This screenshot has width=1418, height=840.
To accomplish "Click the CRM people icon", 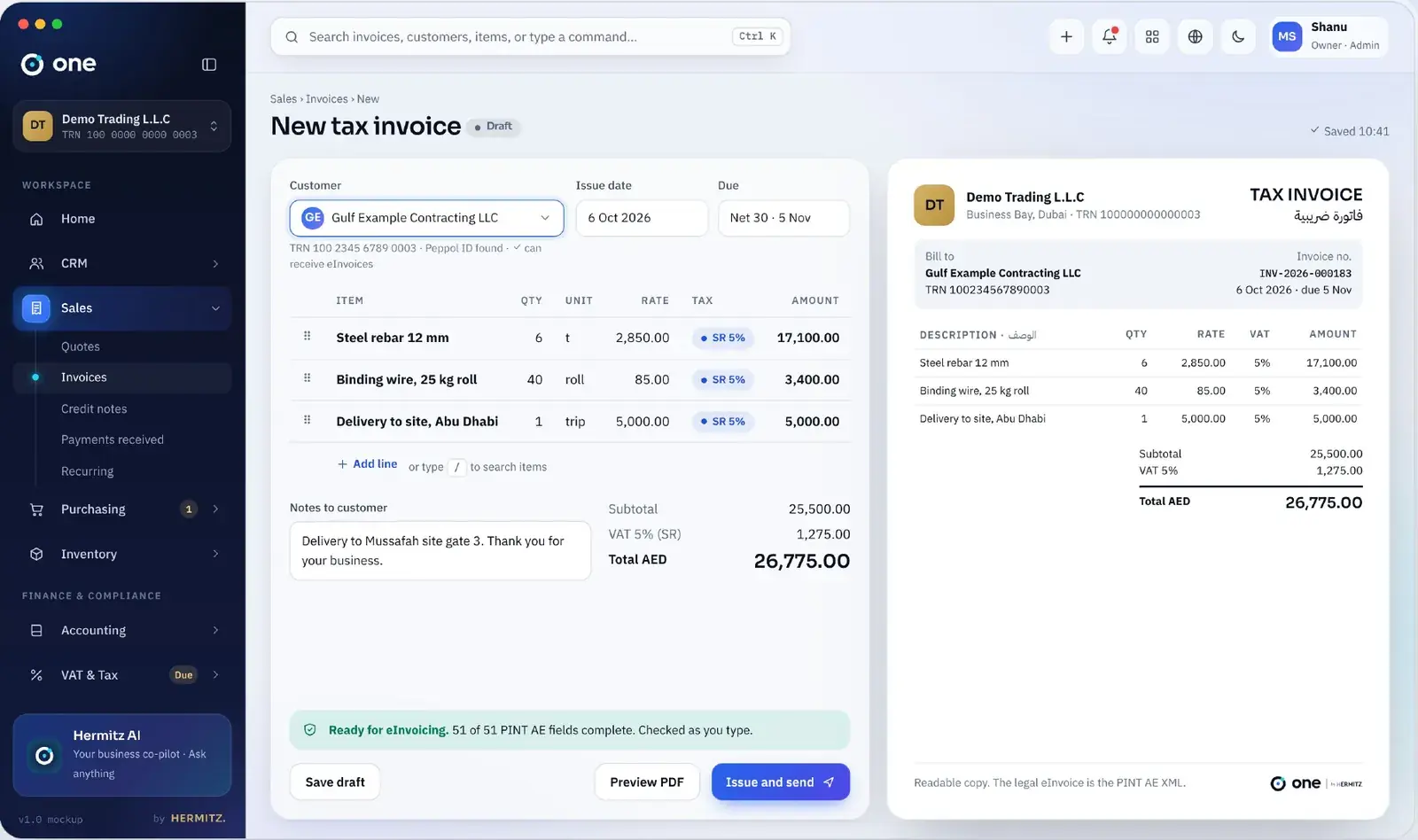I will pyautogui.click(x=36, y=263).
